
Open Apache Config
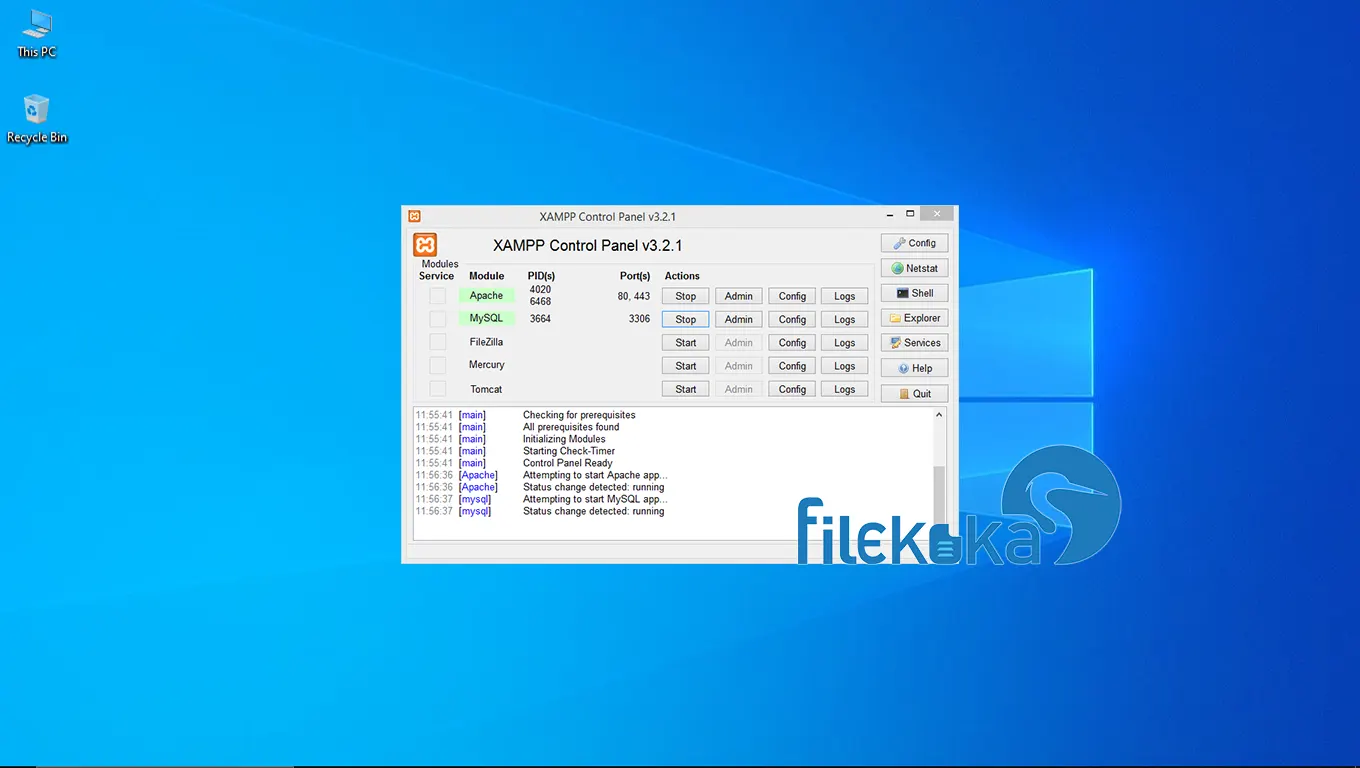(792, 296)
